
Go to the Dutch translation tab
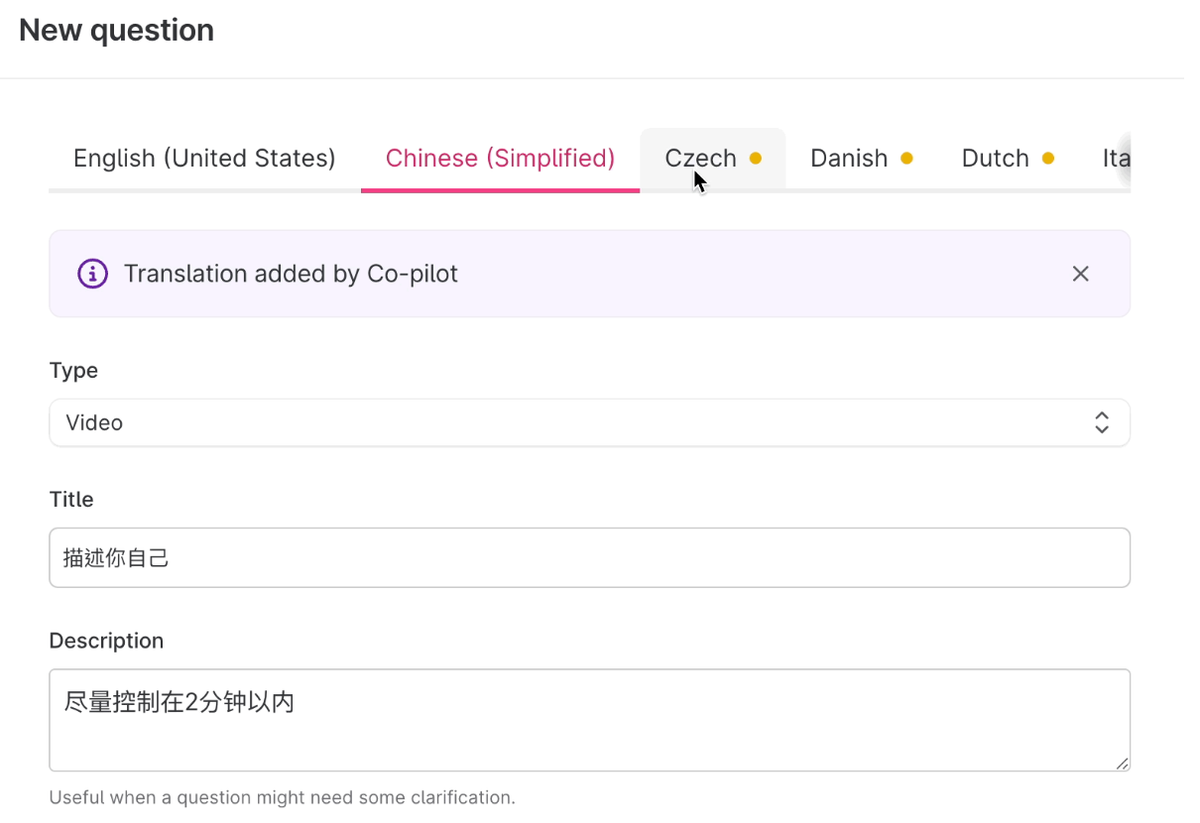995,158
